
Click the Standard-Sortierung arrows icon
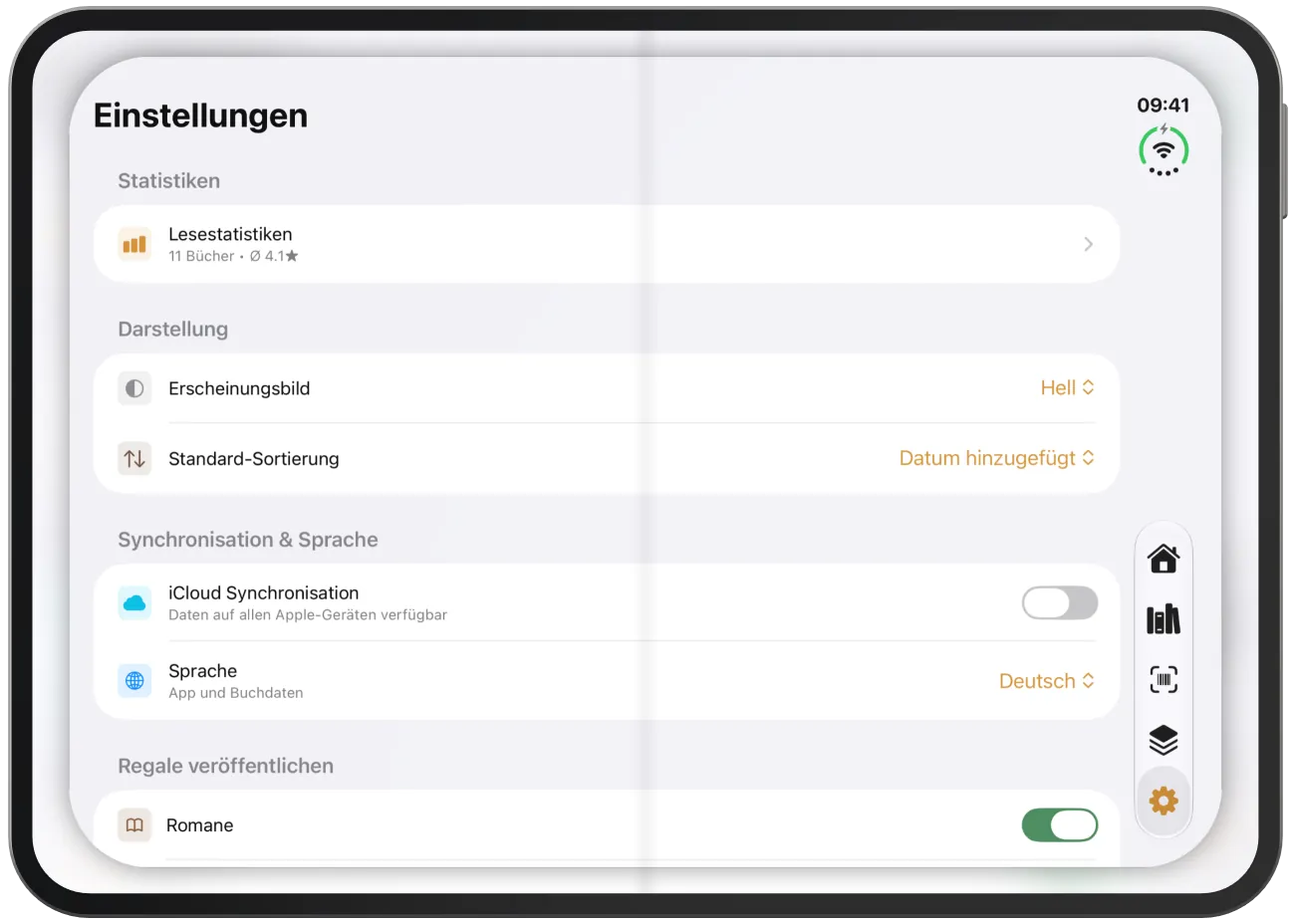tap(134, 459)
